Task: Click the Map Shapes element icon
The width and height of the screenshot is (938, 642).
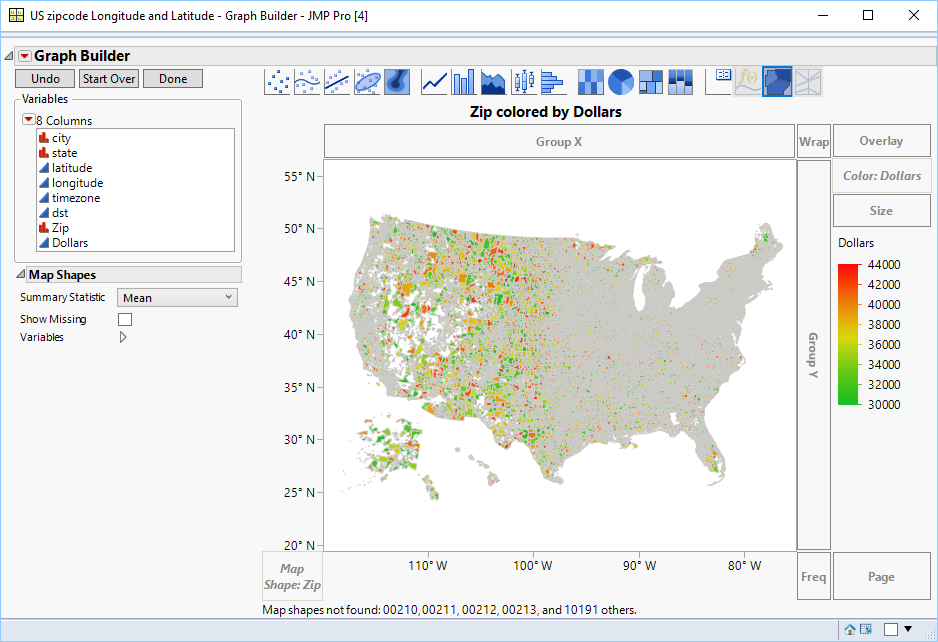Action: click(x=777, y=82)
